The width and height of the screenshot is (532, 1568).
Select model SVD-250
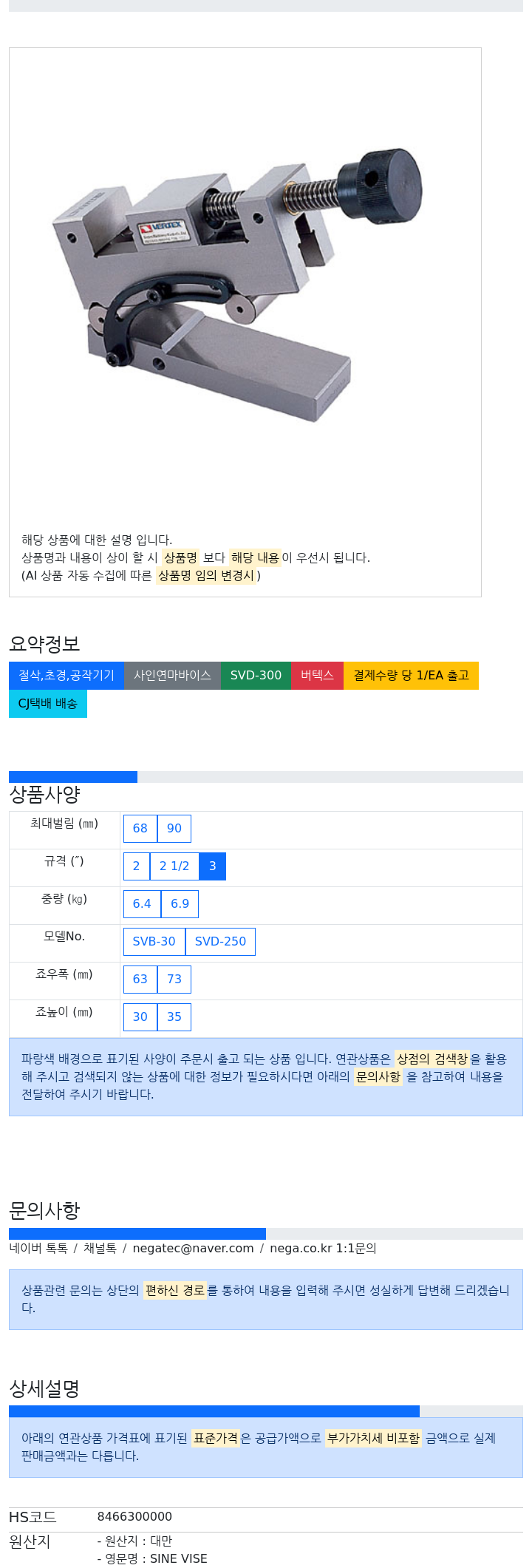[x=220, y=942]
